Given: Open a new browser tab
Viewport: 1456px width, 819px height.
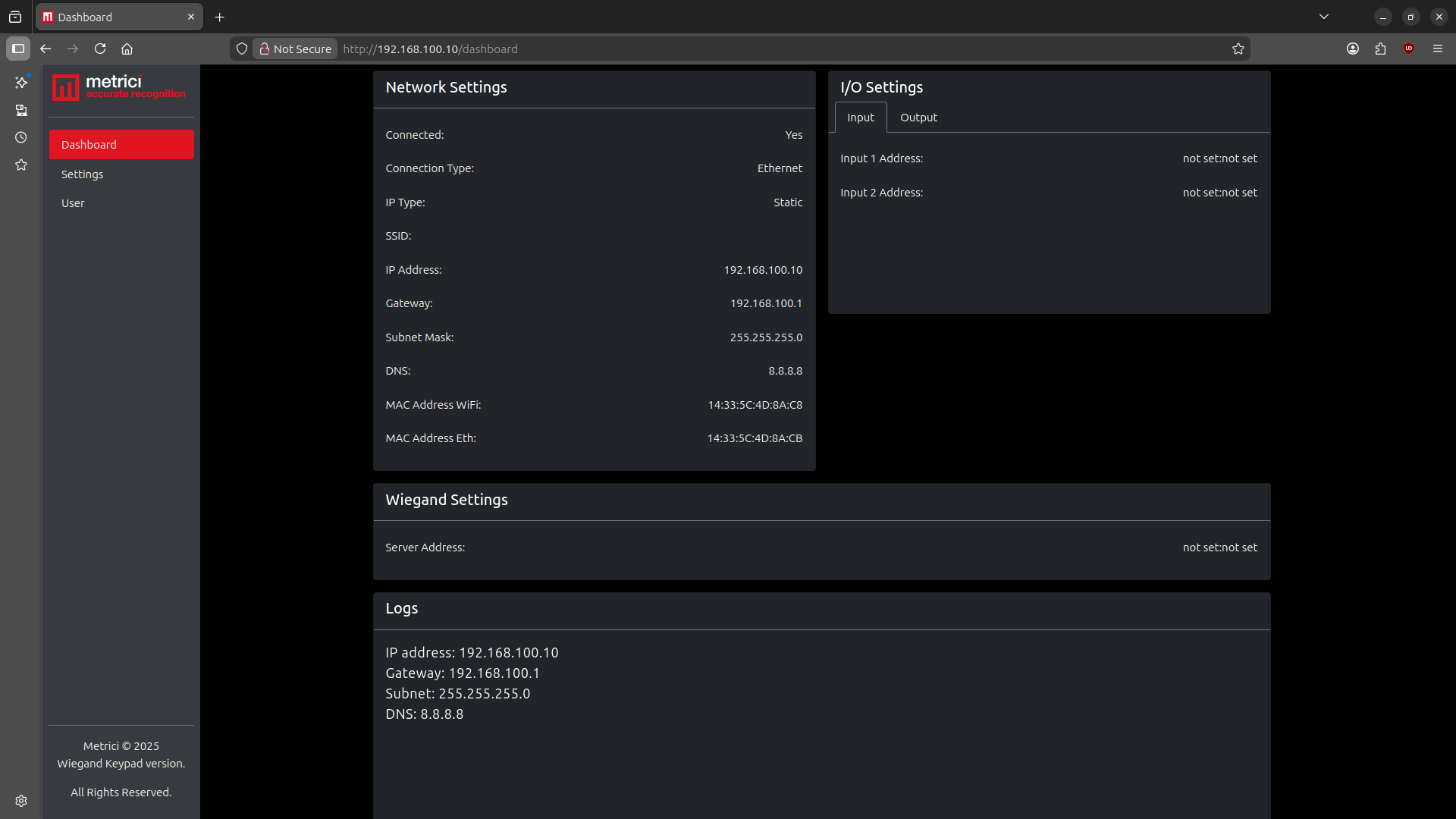Looking at the screenshot, I should point(220,17).
